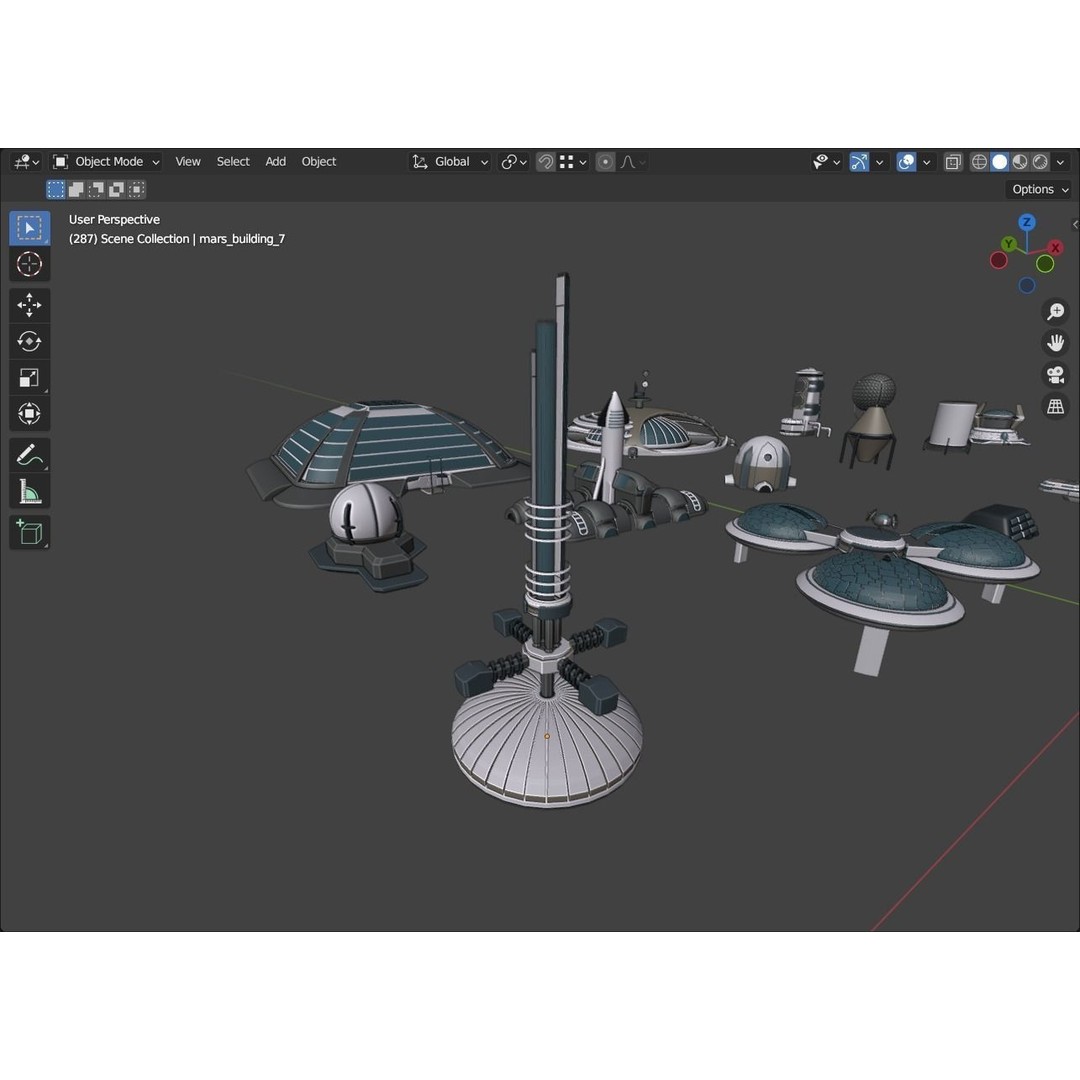This screenshot has height=1080, width=1080.
Task: Click the blue Z axis on navigation gizmo
Action: point(1027,223)
